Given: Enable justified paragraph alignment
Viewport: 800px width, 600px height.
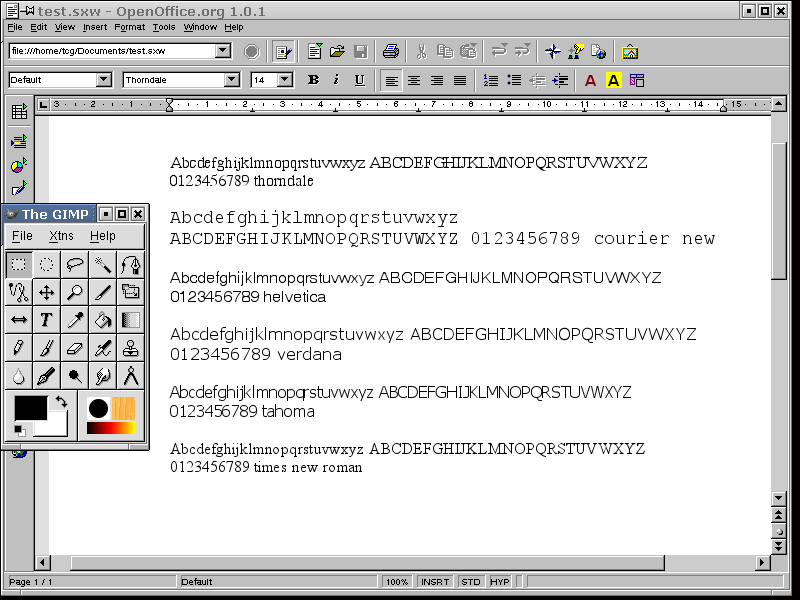Looking at the screenshot, I should 460,80.
